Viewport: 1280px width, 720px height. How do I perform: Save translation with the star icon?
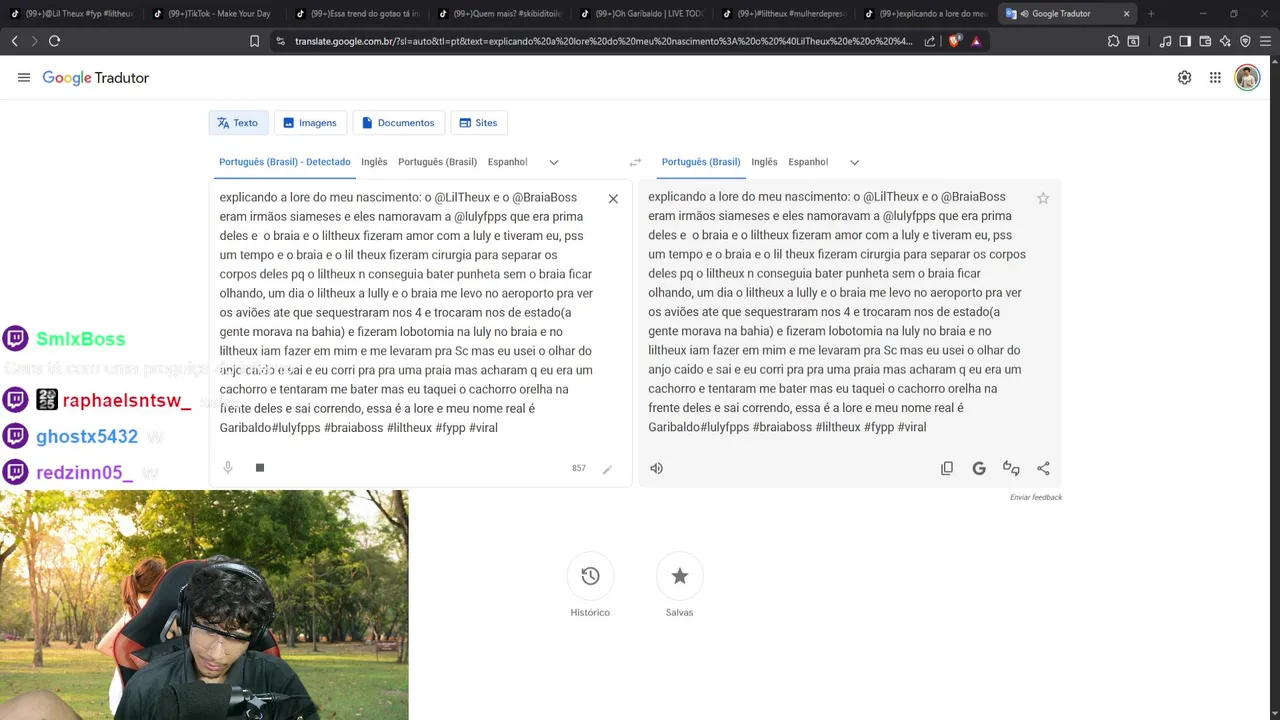[1043, 198]
